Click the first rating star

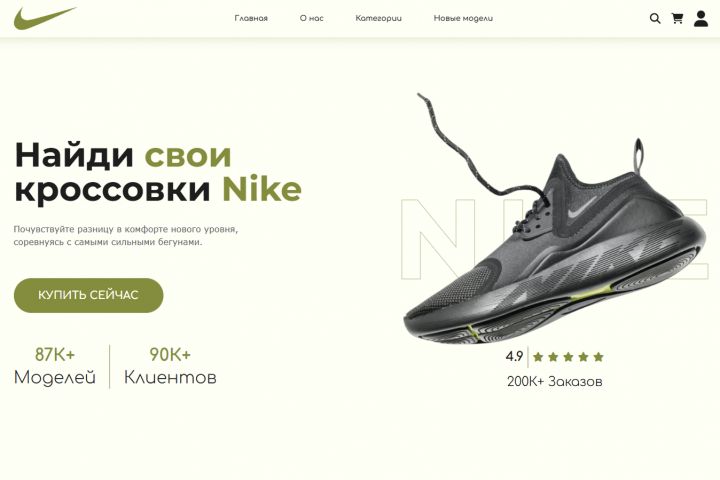point(538,356)
